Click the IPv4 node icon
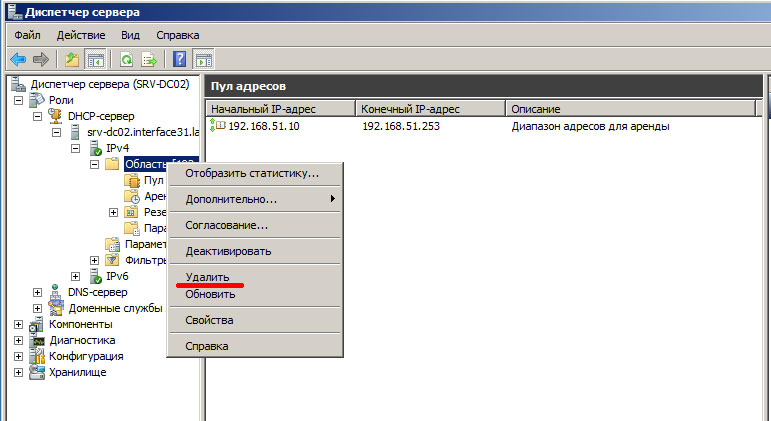The image size is (771, 421). click(x=95, y=148)
